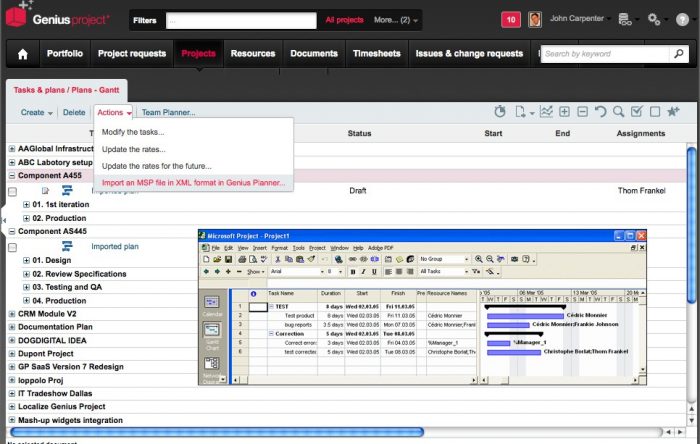This screenshot has width=700, height=444.
Task: Click the blue horizontal scrollbar at bottom
Action: [217, 432]
